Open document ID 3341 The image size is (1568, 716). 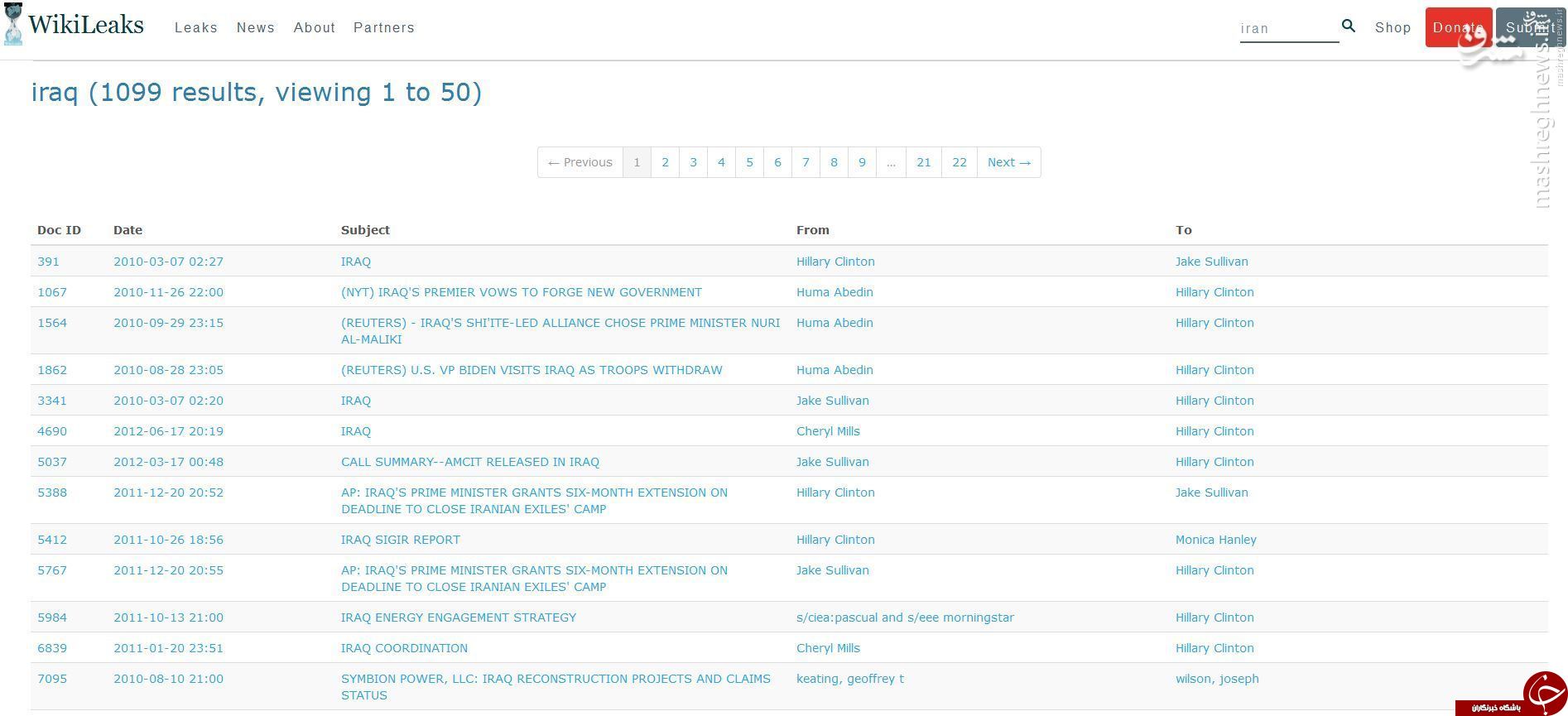(52, 401)
